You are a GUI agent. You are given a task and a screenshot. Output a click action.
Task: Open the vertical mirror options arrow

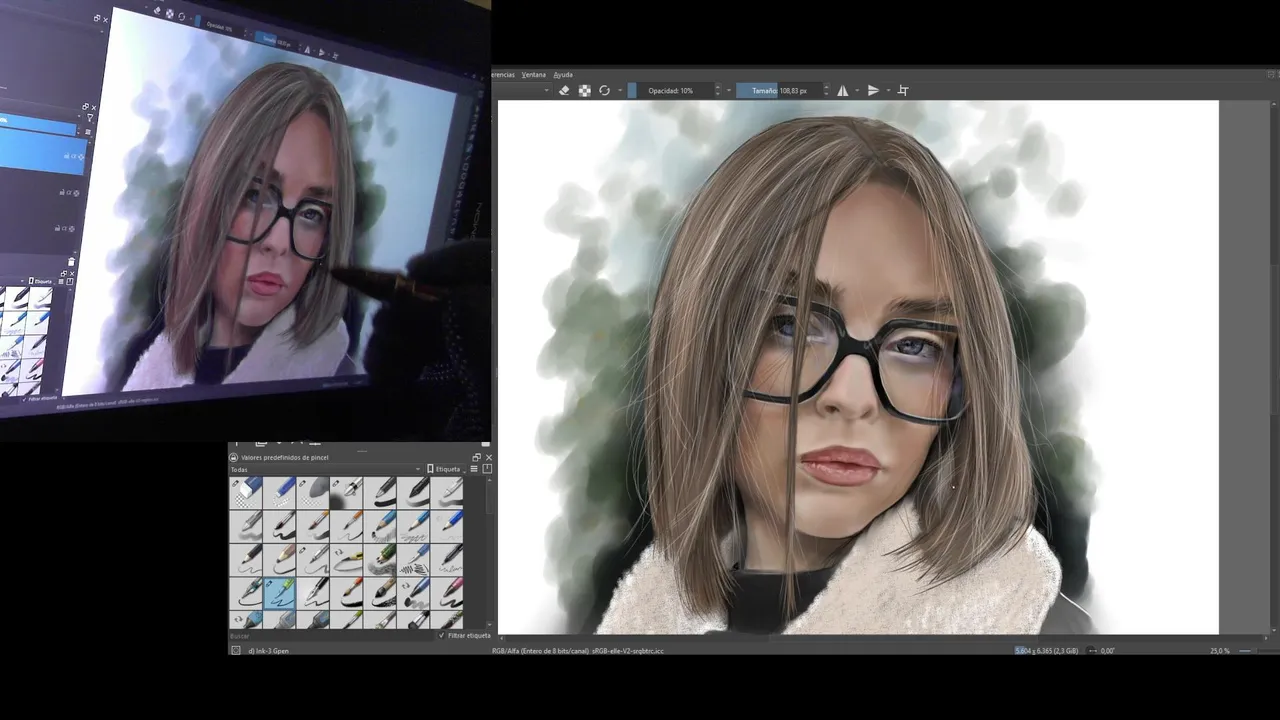pyautogui.click(x=887, y=90)
